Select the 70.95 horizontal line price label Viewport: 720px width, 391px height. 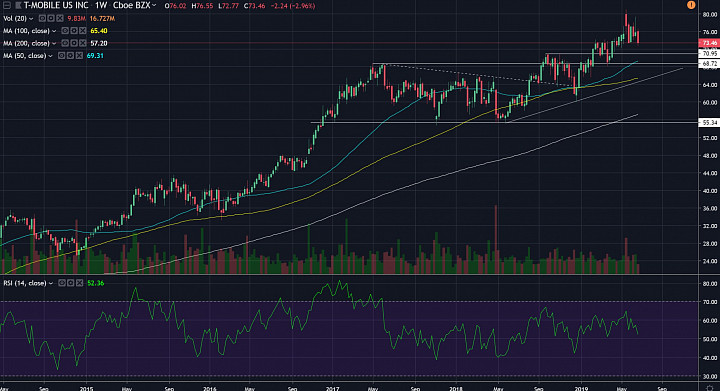(709, 54)
